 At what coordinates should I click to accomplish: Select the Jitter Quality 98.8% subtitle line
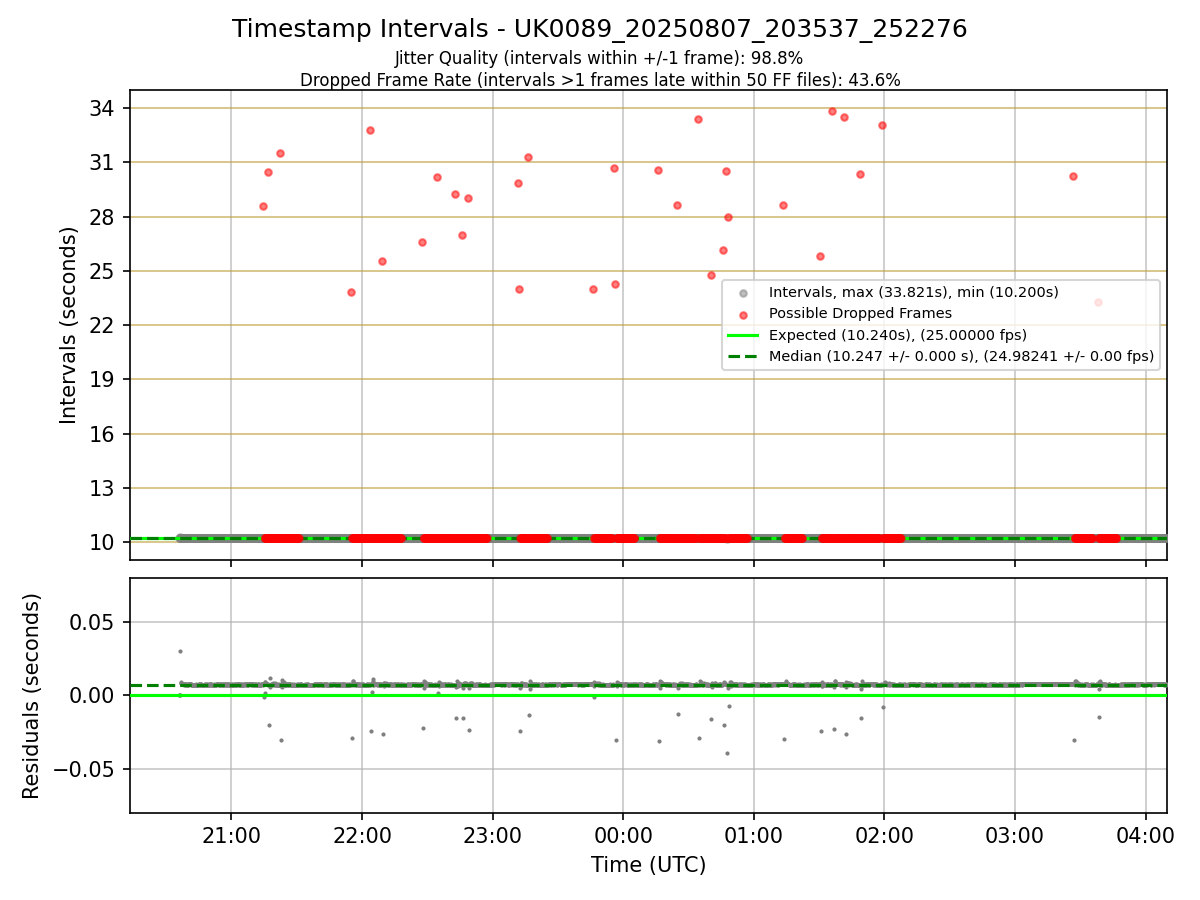[600, 58]
